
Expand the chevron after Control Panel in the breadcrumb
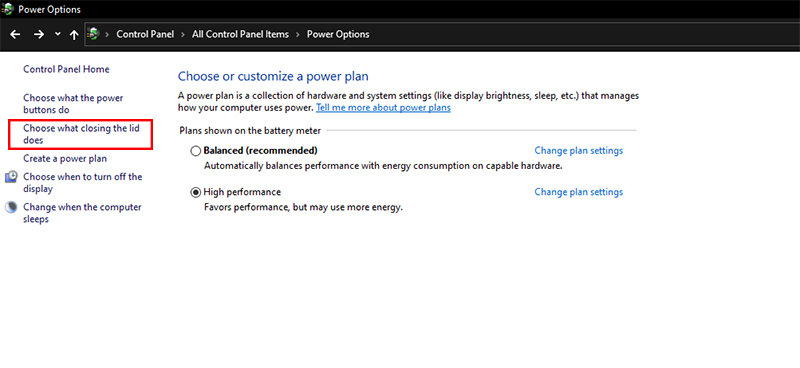click(x=183, y=34)
